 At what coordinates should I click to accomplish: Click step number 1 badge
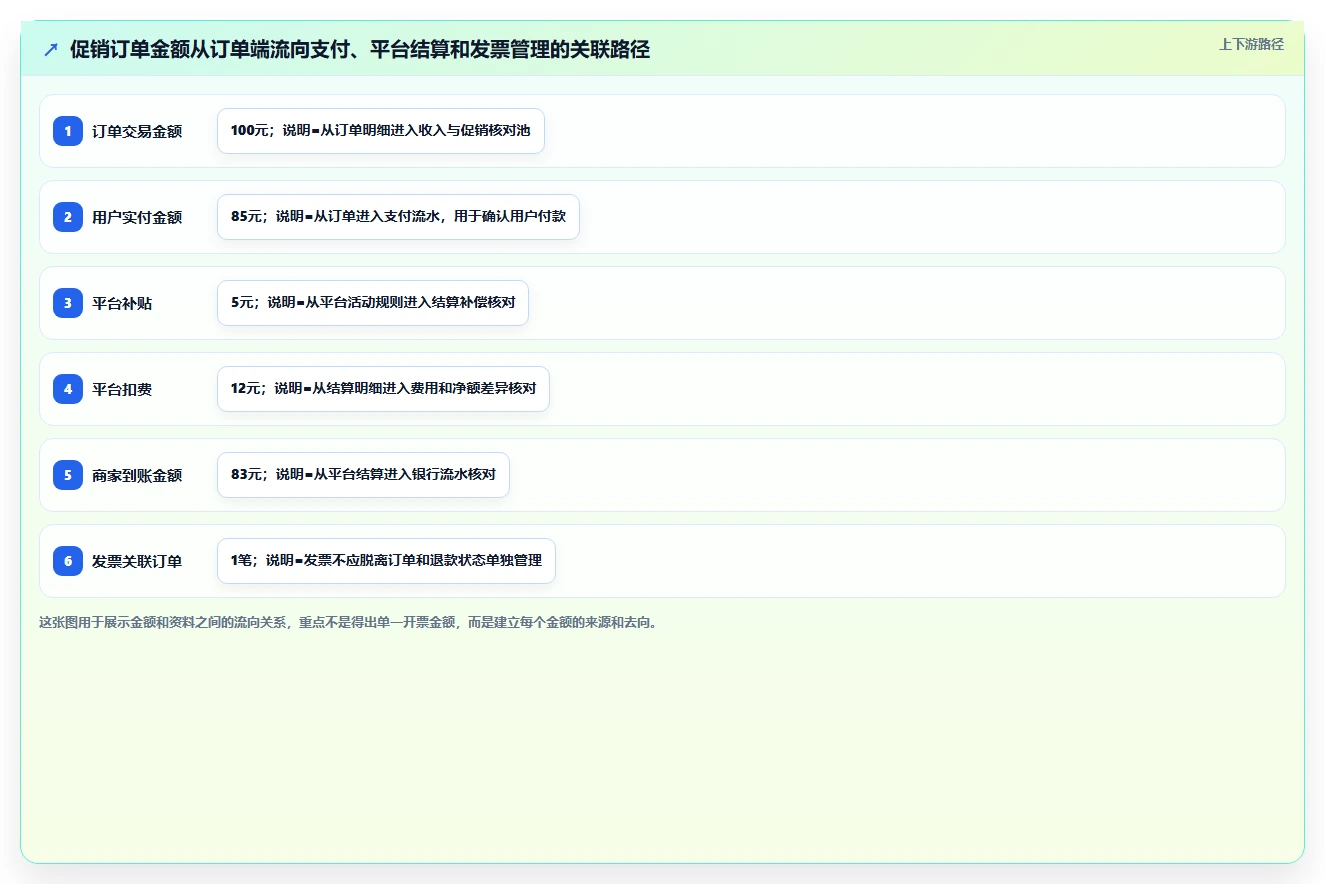tap(68, 131)
